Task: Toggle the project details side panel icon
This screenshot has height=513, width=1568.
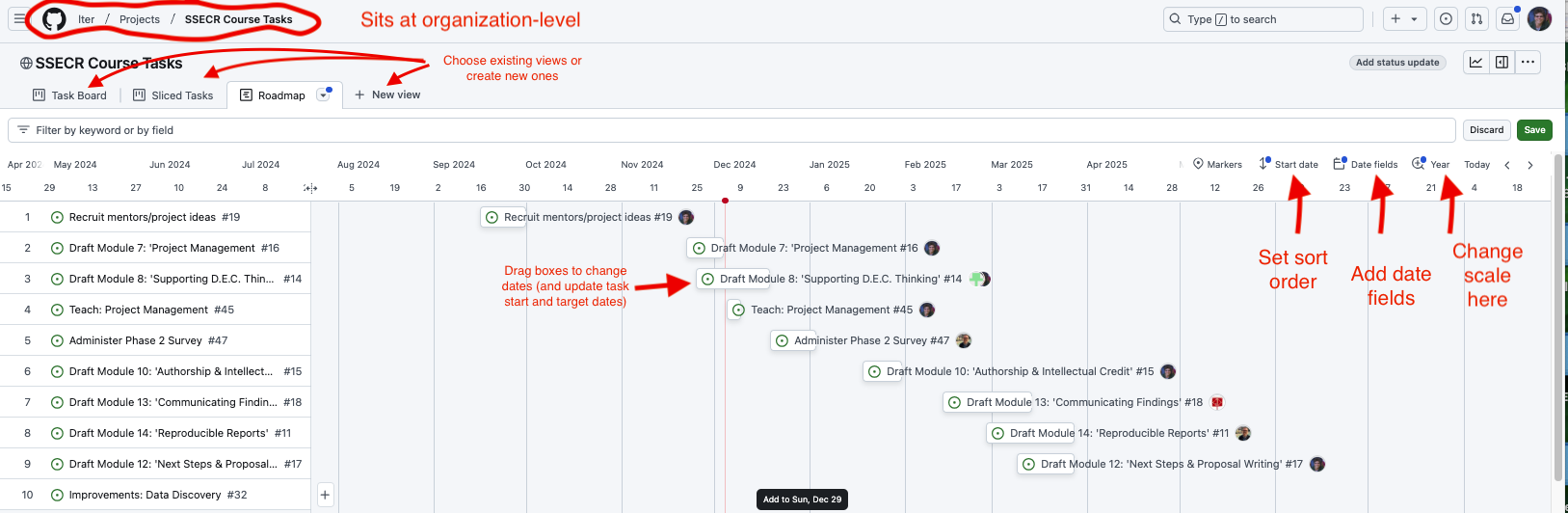Action: (x=1502, y=63)
